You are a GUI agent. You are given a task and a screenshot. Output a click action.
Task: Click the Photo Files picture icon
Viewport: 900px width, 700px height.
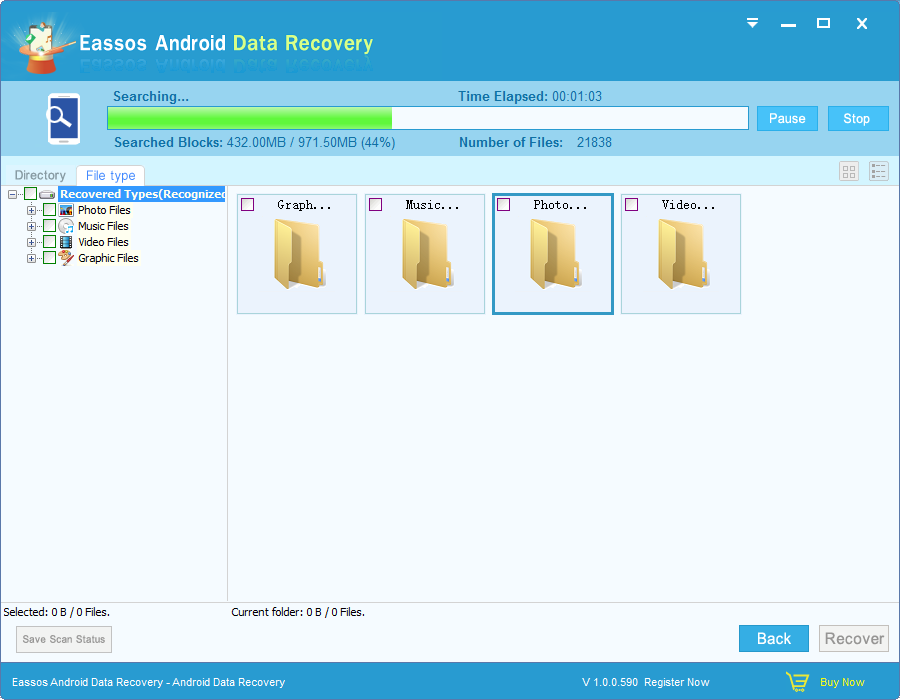pyautogui.click(x=67, y=210)
